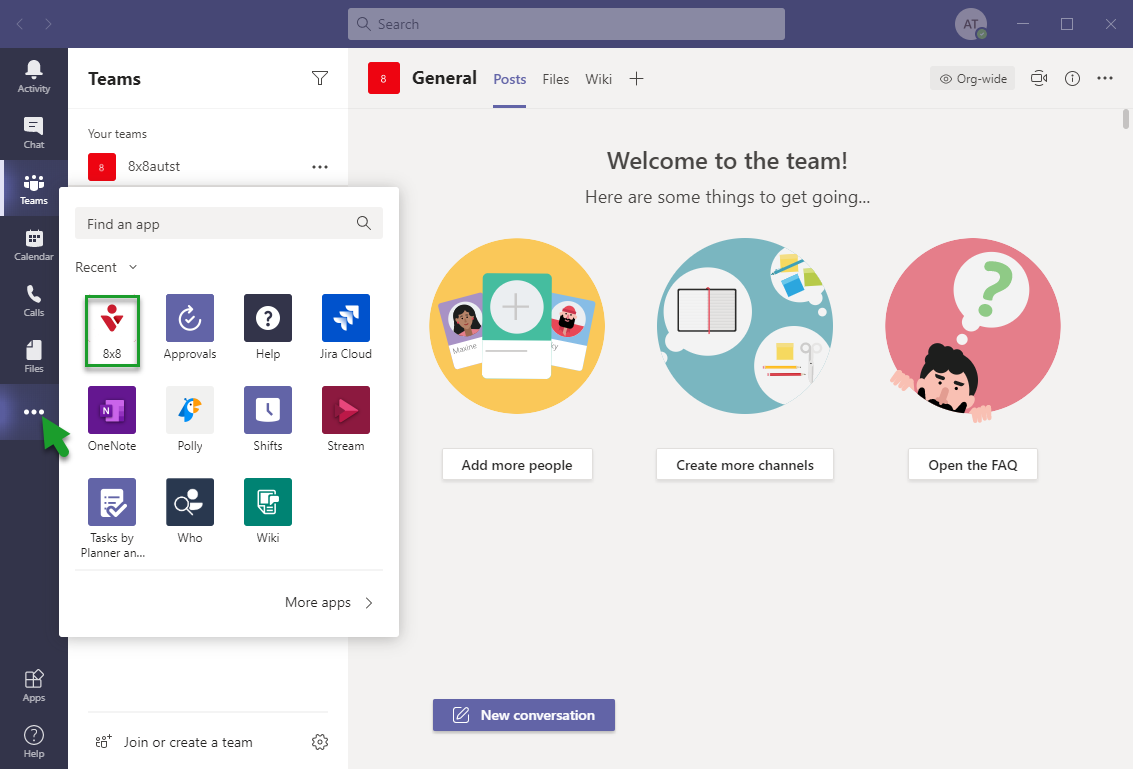
Task: Click the New conversation button
Action: coord(524,715)
